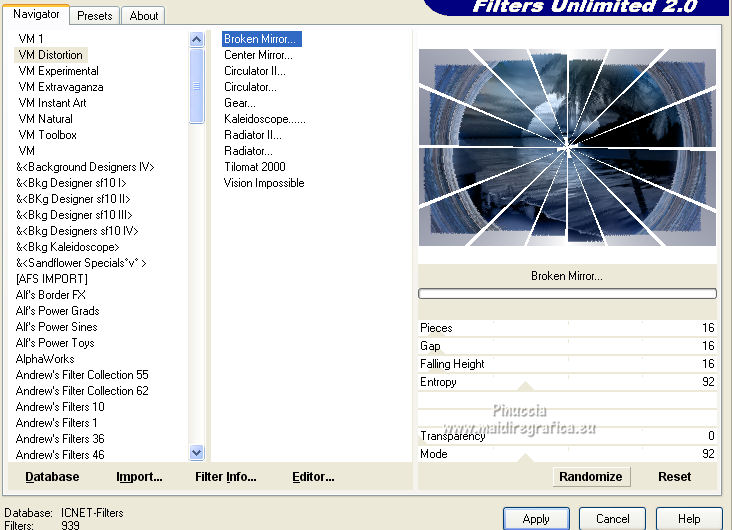Click the category list scrollbar thumb
Screen dimensions: 732x530
[x=197, y=86]
